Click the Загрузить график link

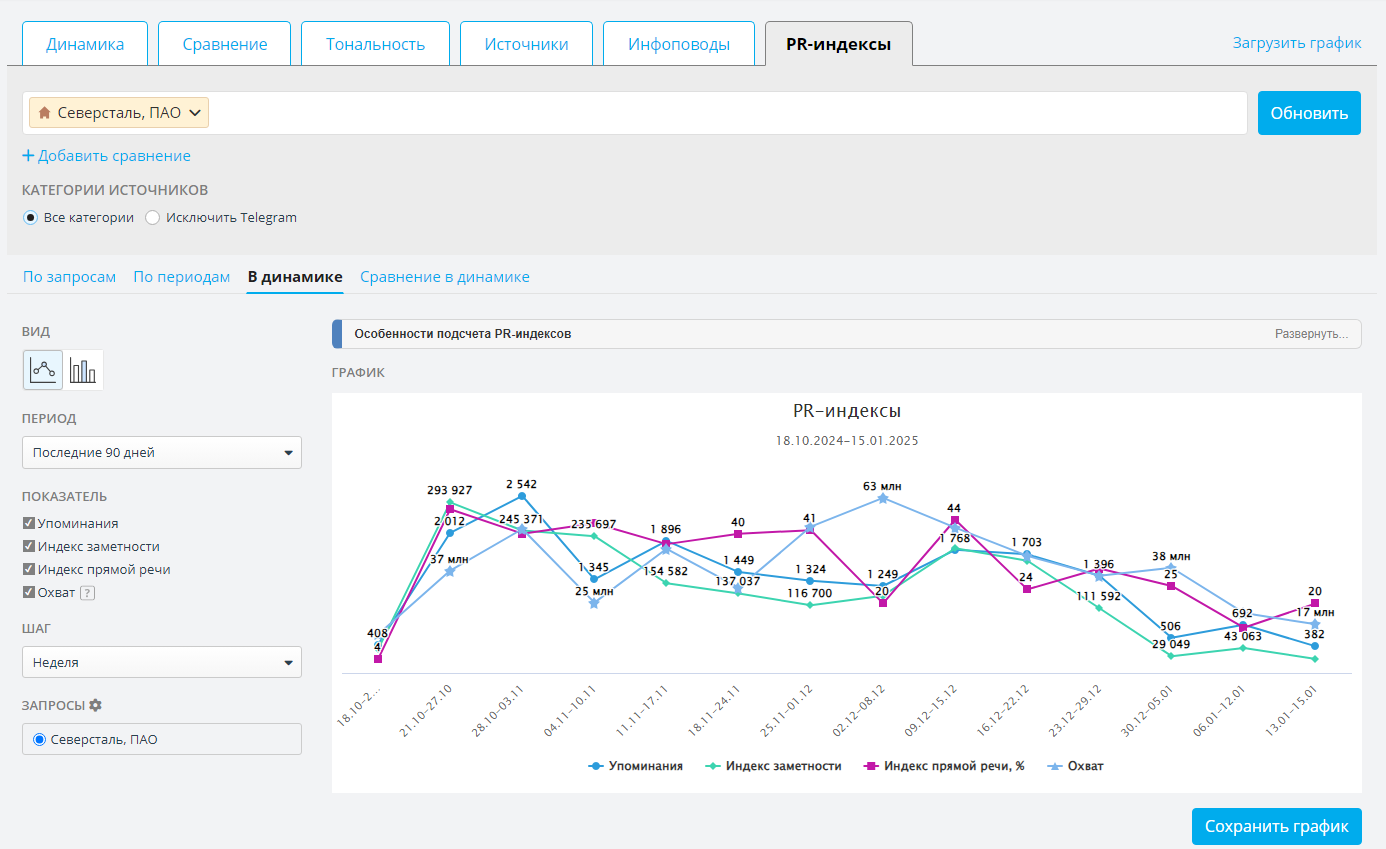tap(1297, 43)
